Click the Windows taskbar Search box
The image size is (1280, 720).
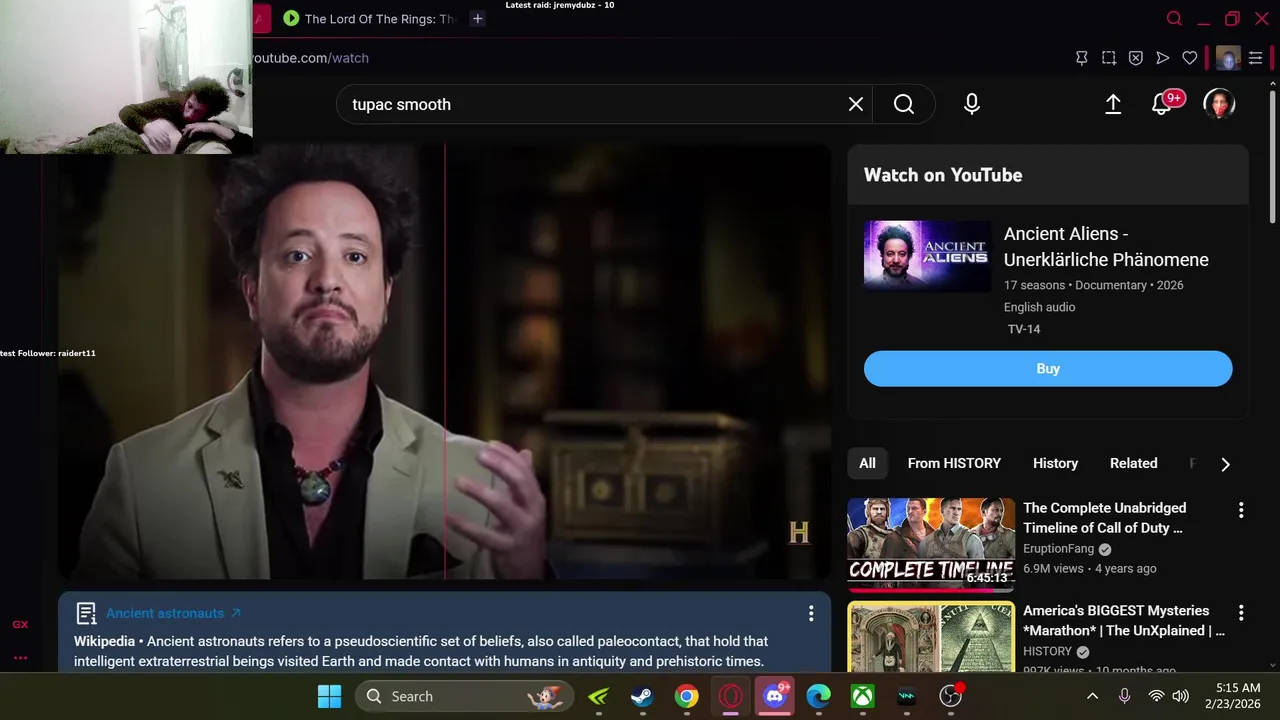[x=464, y=696]
